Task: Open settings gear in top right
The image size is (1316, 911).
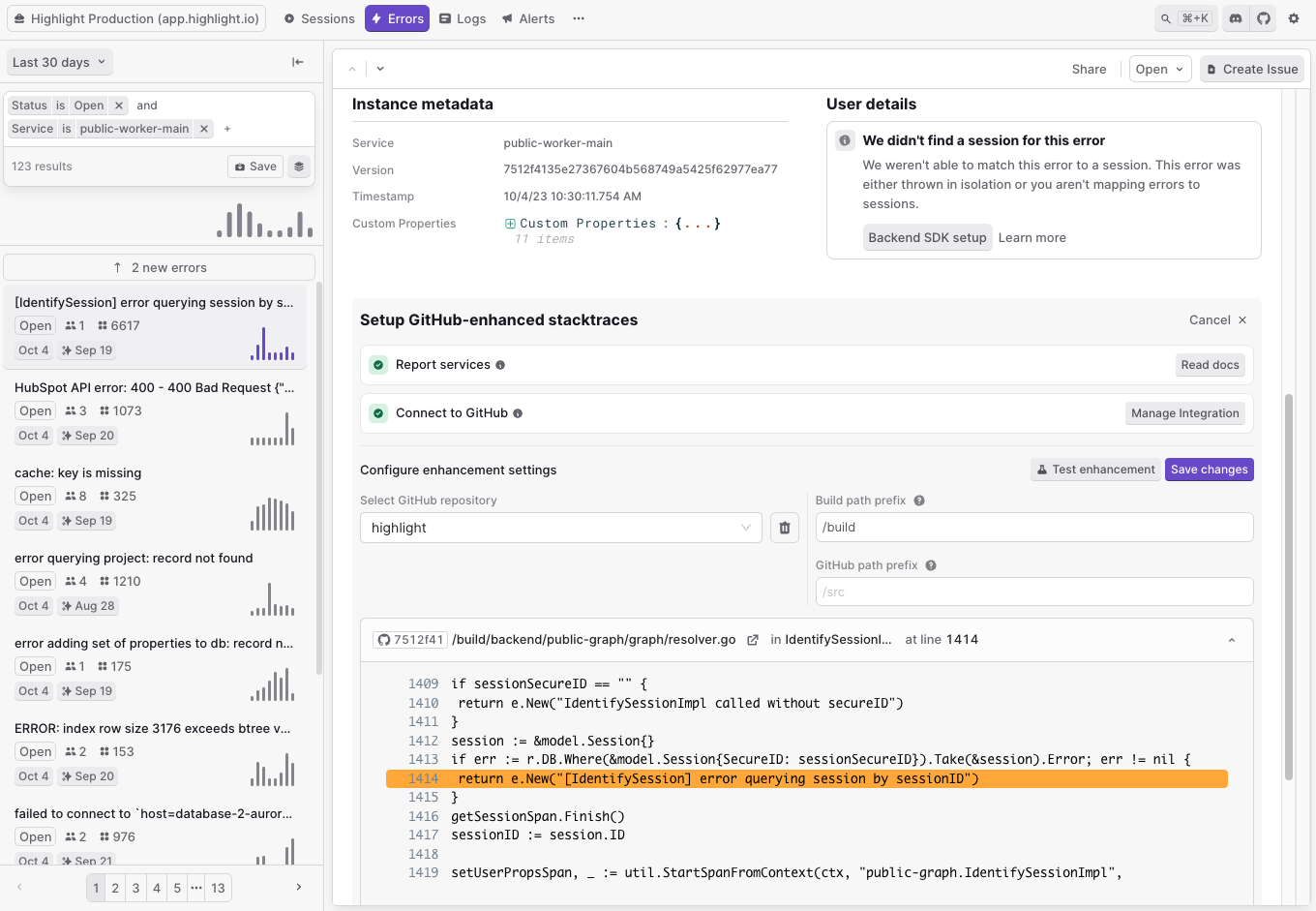Action: point(1294,18)
